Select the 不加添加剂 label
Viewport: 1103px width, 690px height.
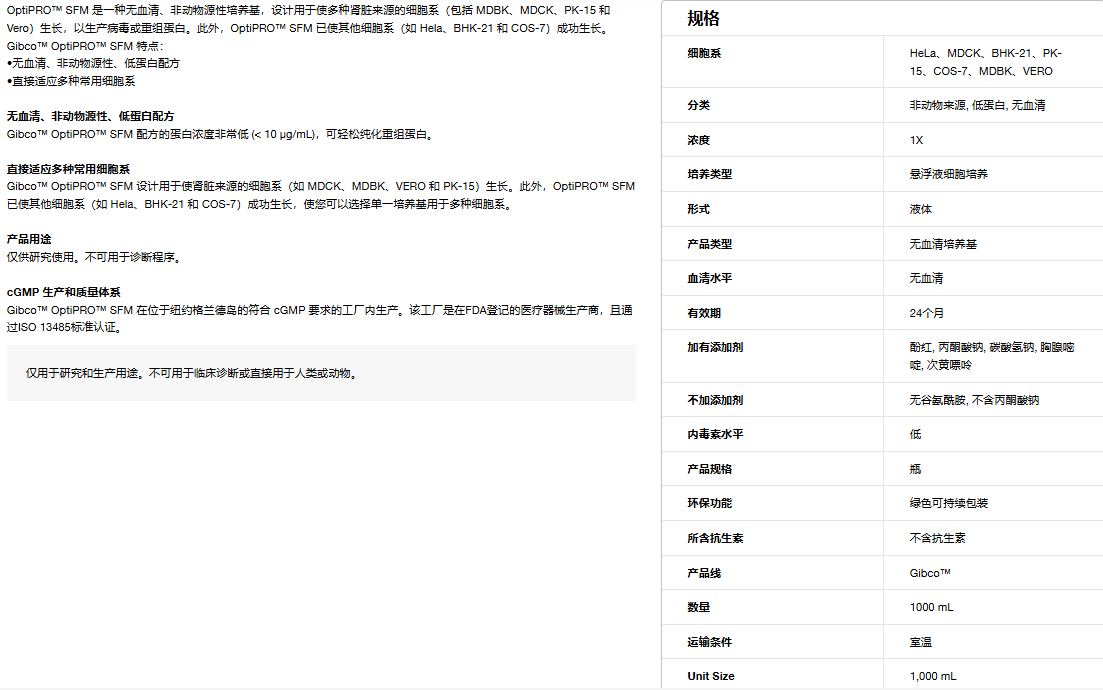click(715, 400)
